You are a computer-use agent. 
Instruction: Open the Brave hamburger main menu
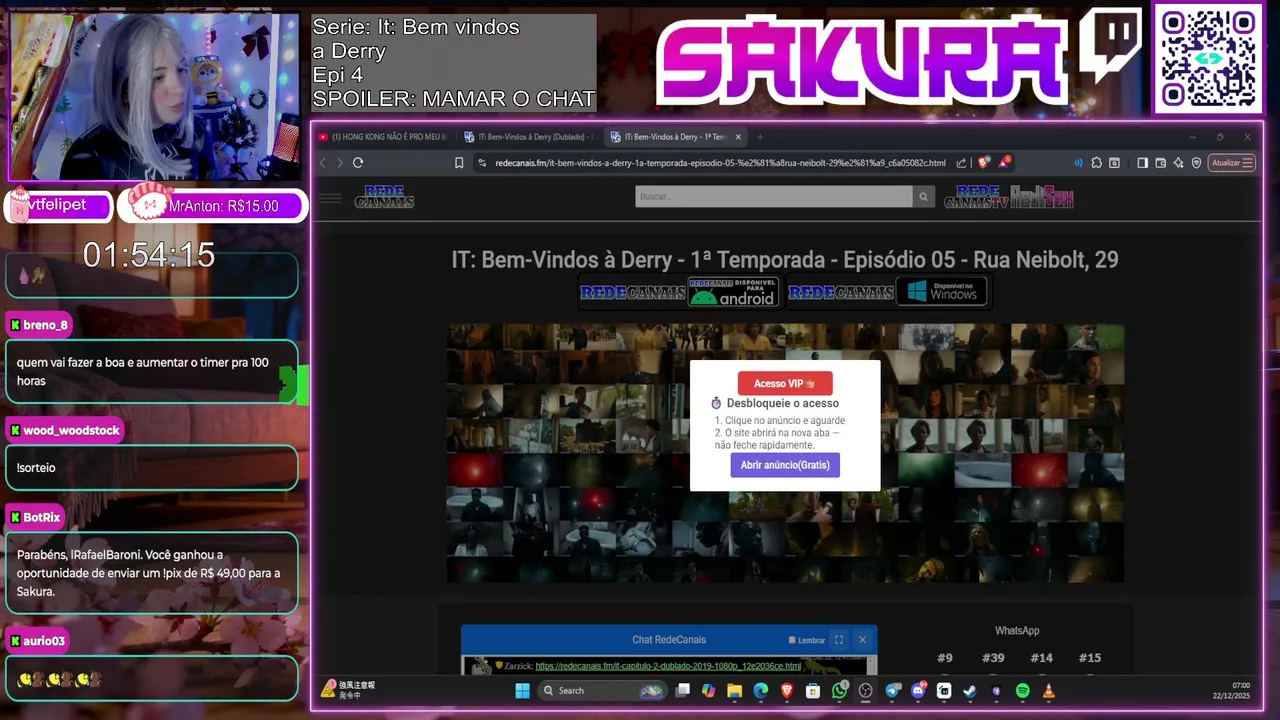(x=1247, y=163)
